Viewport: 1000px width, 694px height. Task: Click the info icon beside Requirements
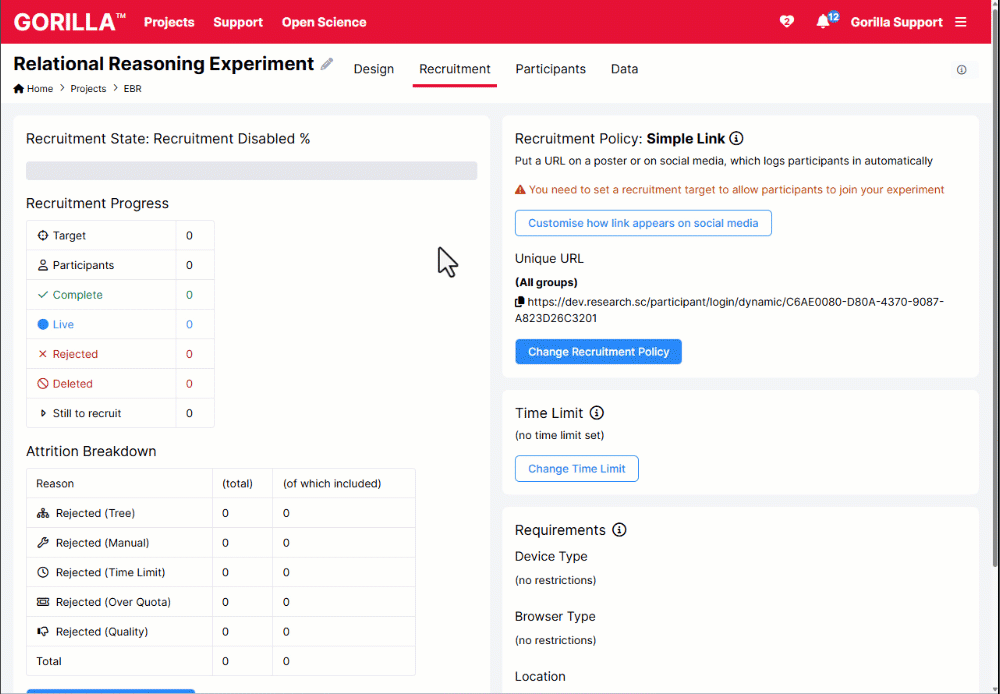click(x=619, y=529)
